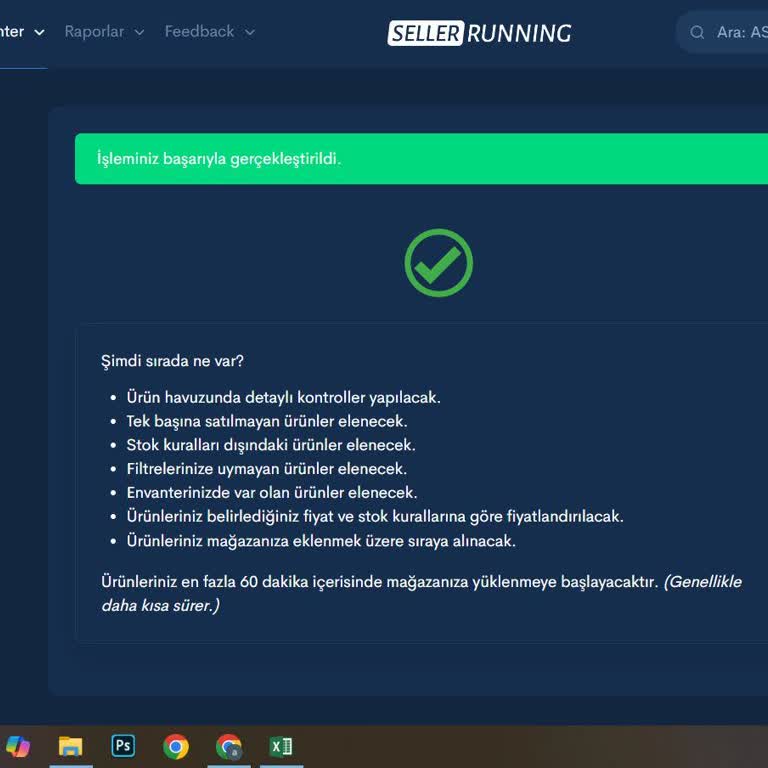Click the italic '(Genellikle daha kısa sürer.)' text
Image resolution: width=768 pixels, height=768 pixels.
(421, 594)
